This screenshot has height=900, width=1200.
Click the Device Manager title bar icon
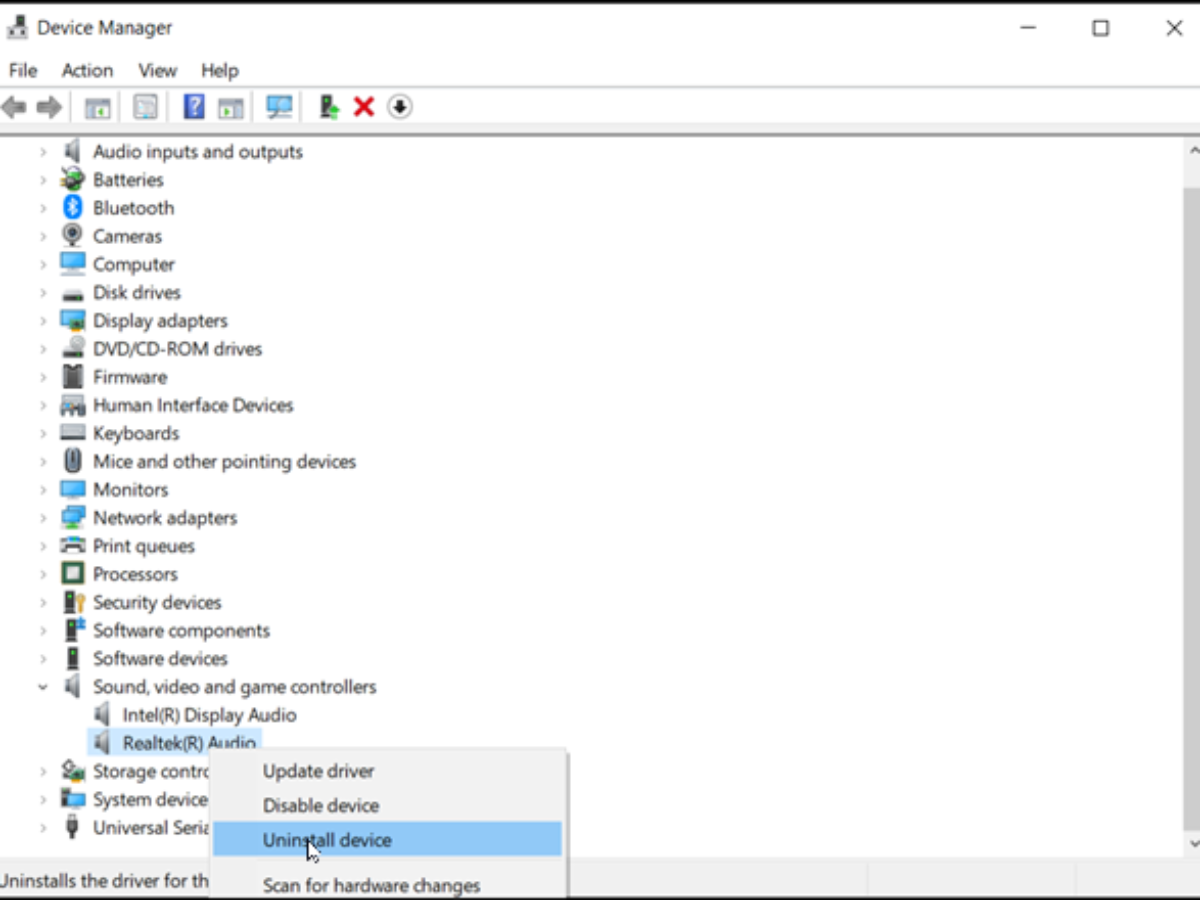tap(17, 28)
